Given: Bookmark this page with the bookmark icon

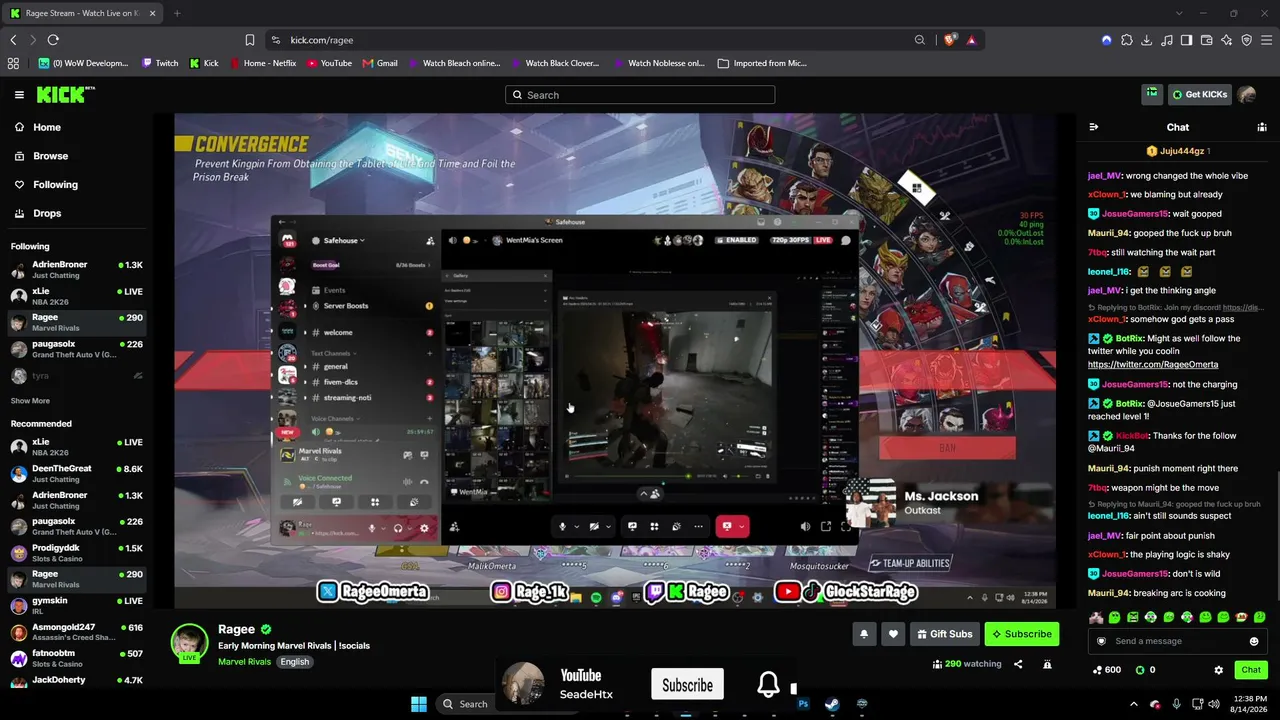Looking at the screenshot, I should pos(250,40).
